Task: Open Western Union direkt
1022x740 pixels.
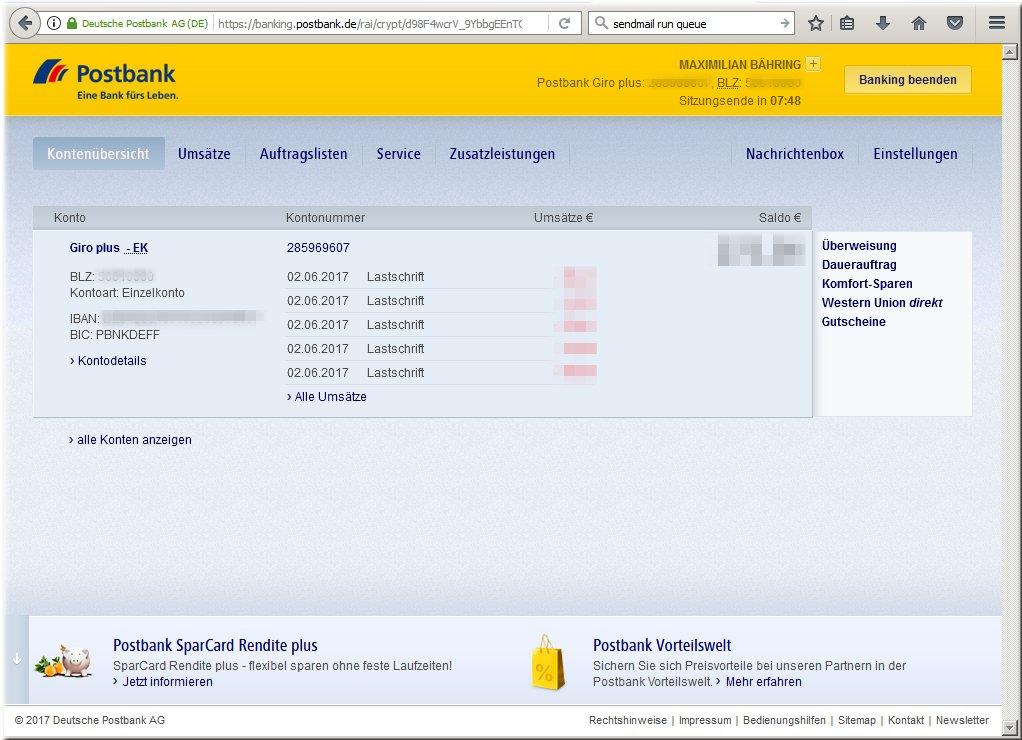Action: [882, 303]
